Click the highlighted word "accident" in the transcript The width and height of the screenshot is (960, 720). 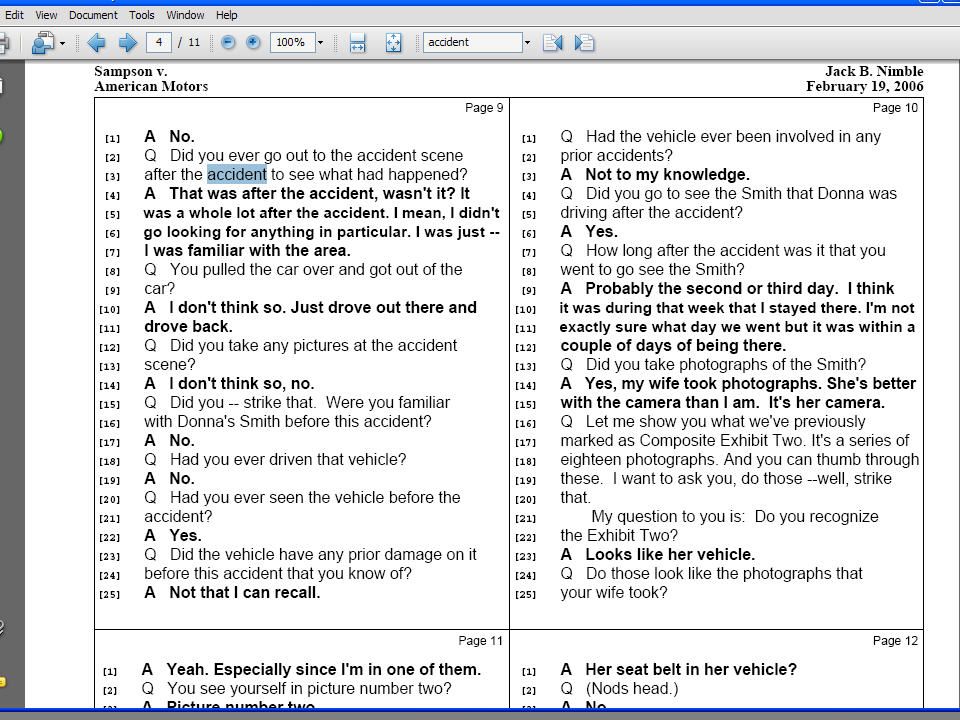click(x=237, y=174)
